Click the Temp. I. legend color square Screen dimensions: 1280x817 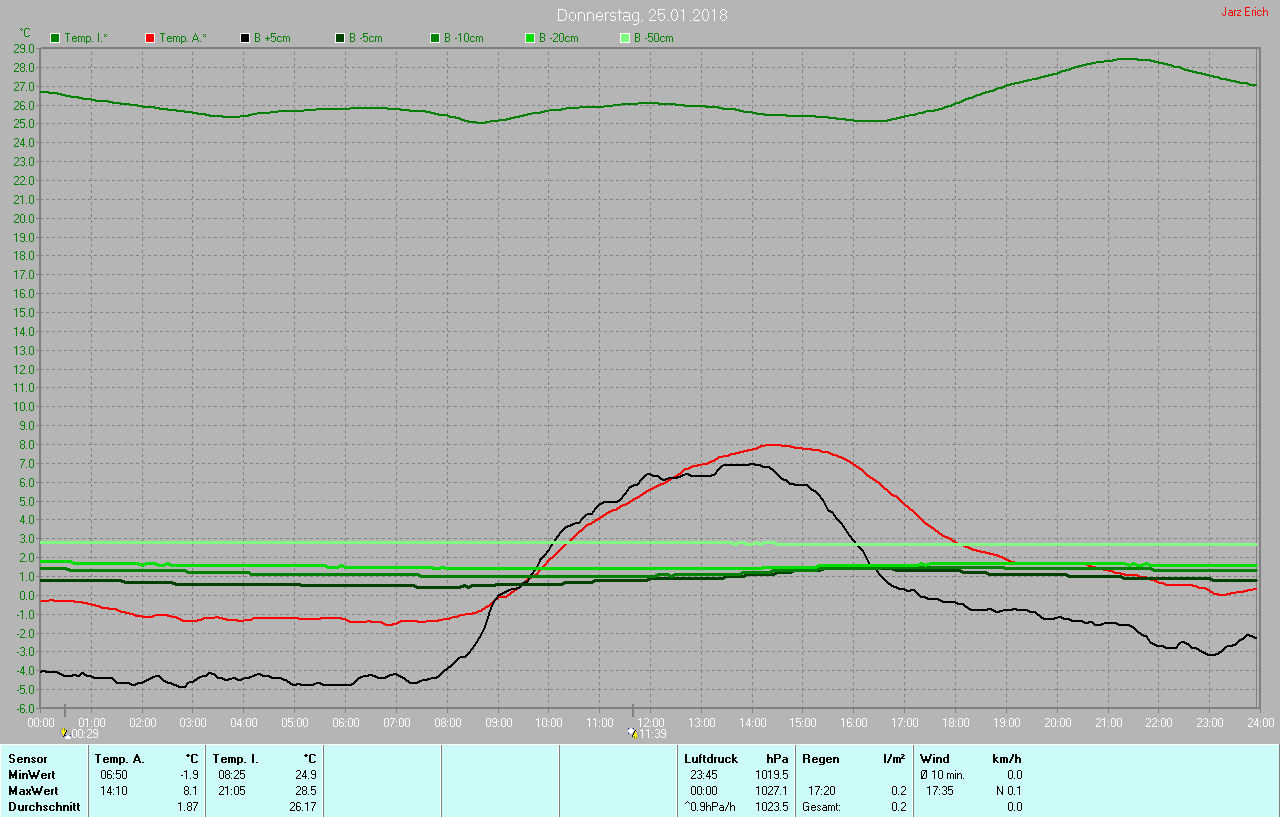click(x=55, y=38)
